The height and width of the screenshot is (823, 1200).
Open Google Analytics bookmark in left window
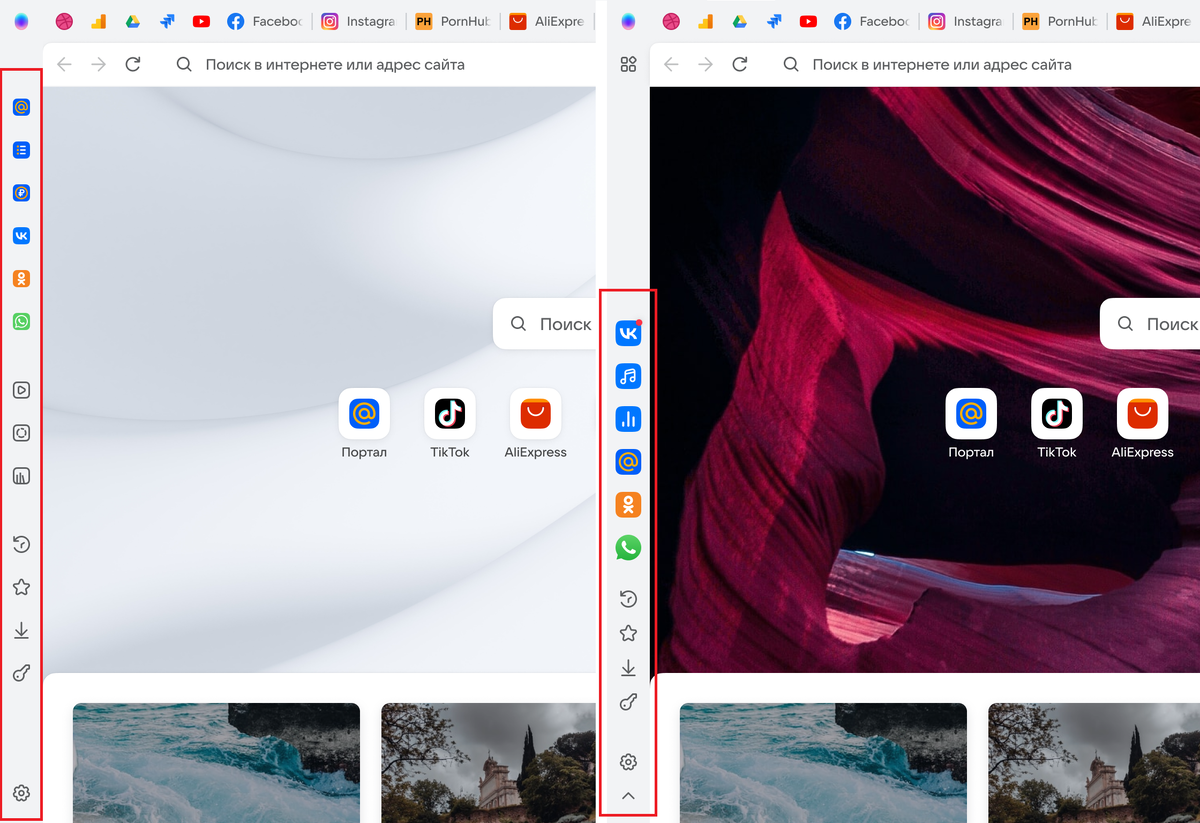click(x=98, y=21)
